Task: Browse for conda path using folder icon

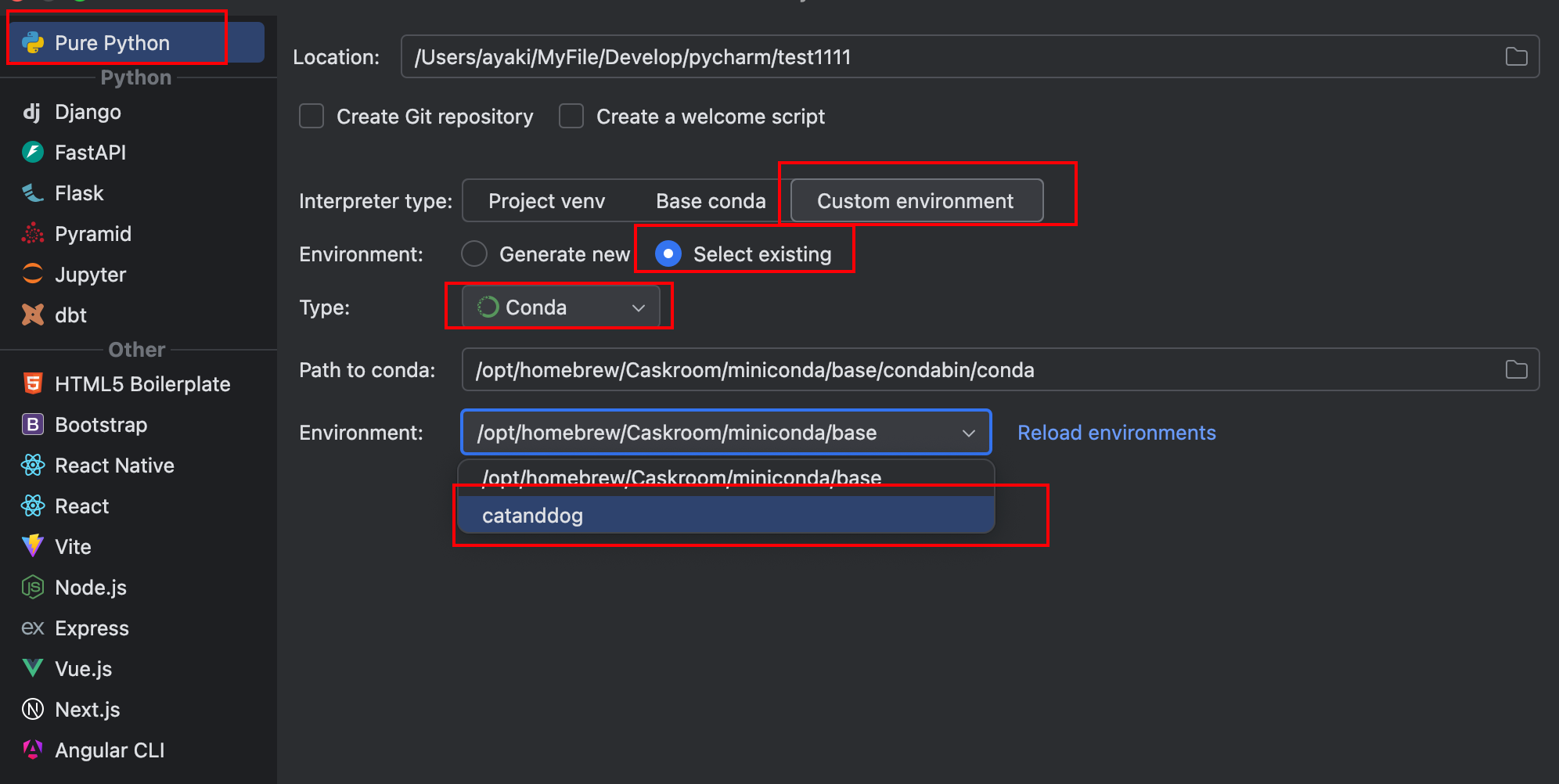Action: [1516, 369]
